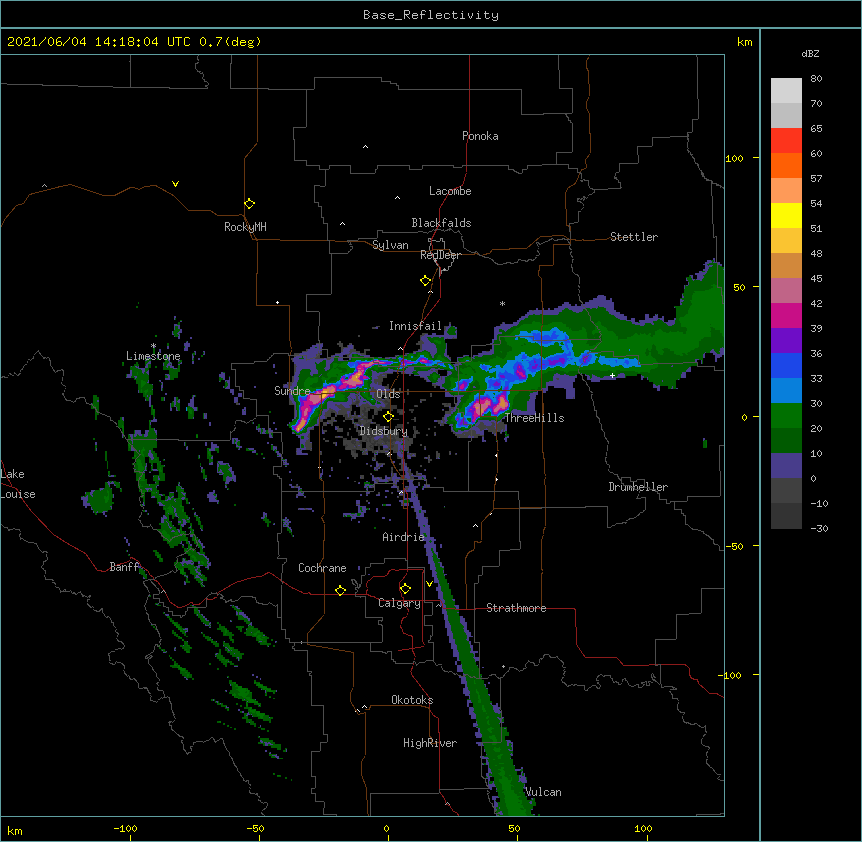Click the ThreeHills label
The height and width of the screenshot is (842, 862).
pyautogui.click(x=535, y=418)
